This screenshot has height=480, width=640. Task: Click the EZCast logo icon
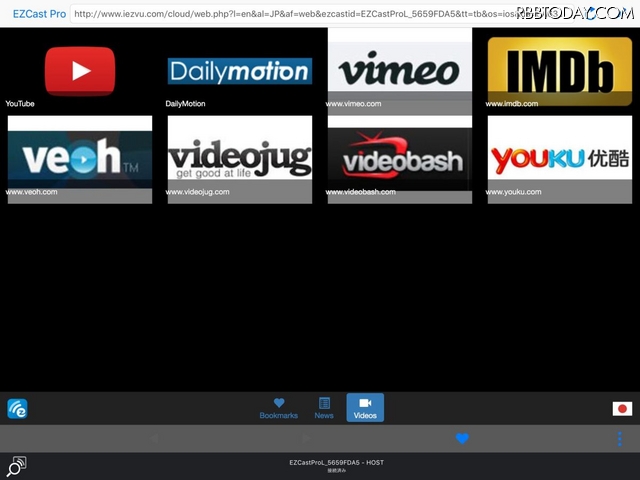[18, 409]
